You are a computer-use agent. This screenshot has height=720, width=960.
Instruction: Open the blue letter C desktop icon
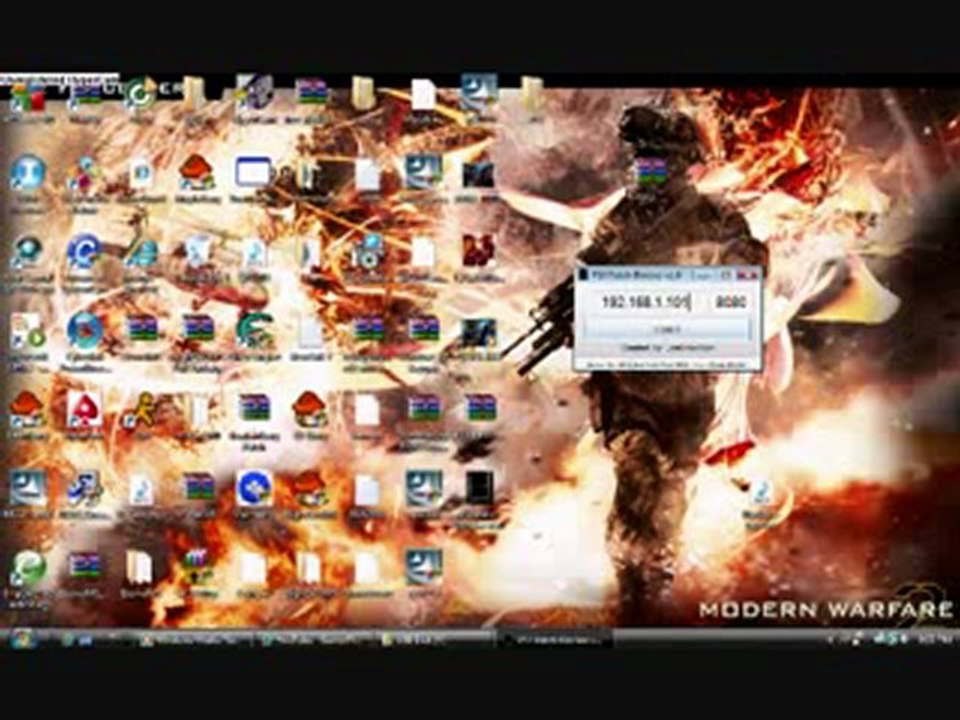tap(84, 251)
